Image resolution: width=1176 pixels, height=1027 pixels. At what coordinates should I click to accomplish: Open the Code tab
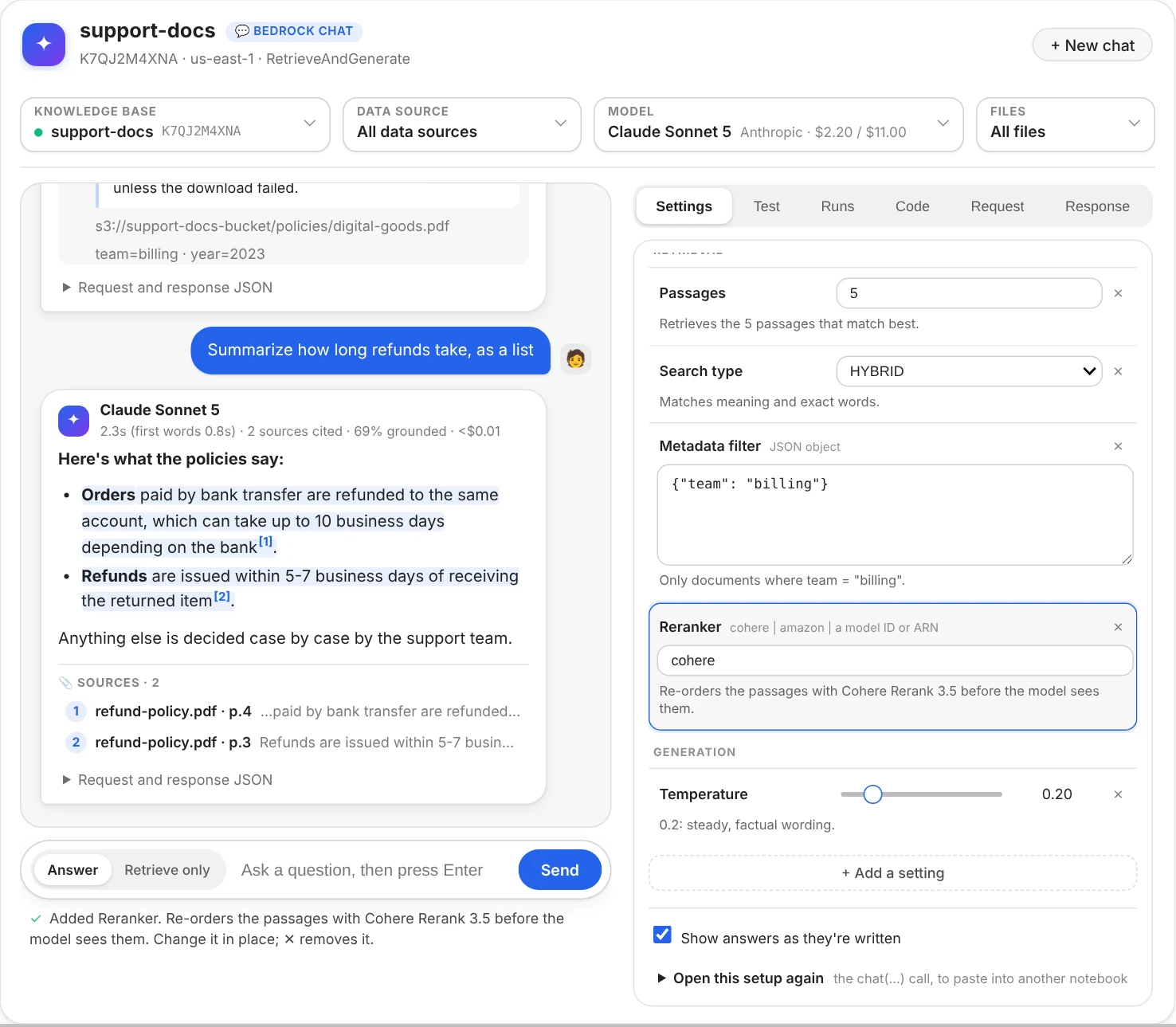(x=912, y=206)
